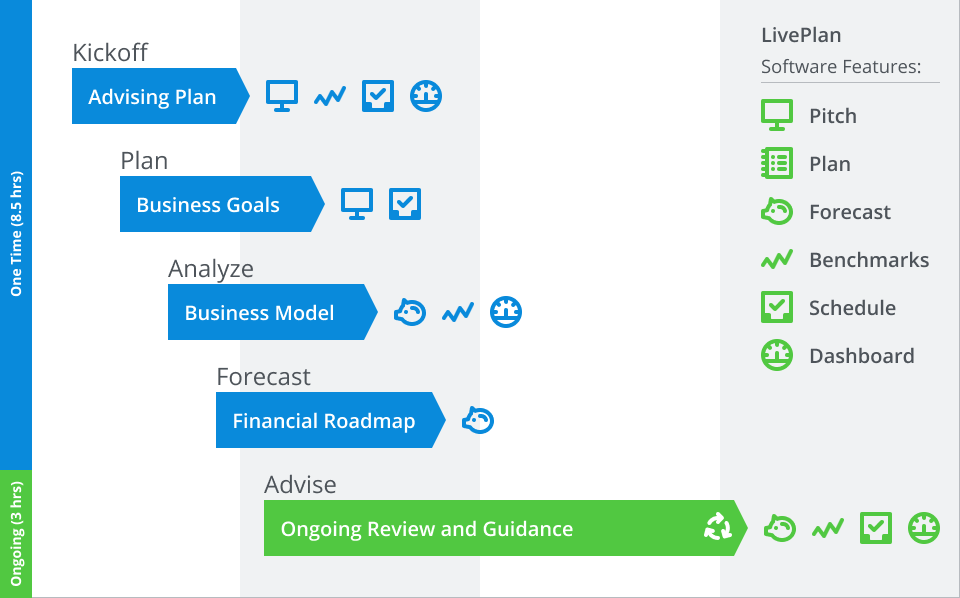Click the blue benchmarks icon beside Advising Plan
960x598 pixels.
tap(330, 97)
